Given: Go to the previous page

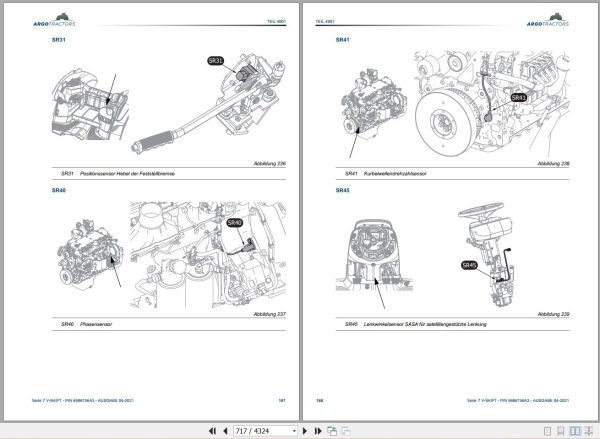Looking at the screenshot, I should coord(225,431).
